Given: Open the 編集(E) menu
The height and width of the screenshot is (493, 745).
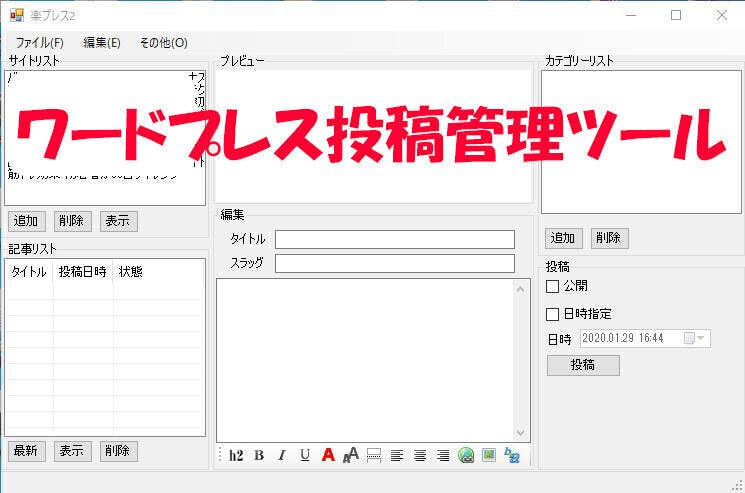Looking at the screenshot, I should 102,43.
